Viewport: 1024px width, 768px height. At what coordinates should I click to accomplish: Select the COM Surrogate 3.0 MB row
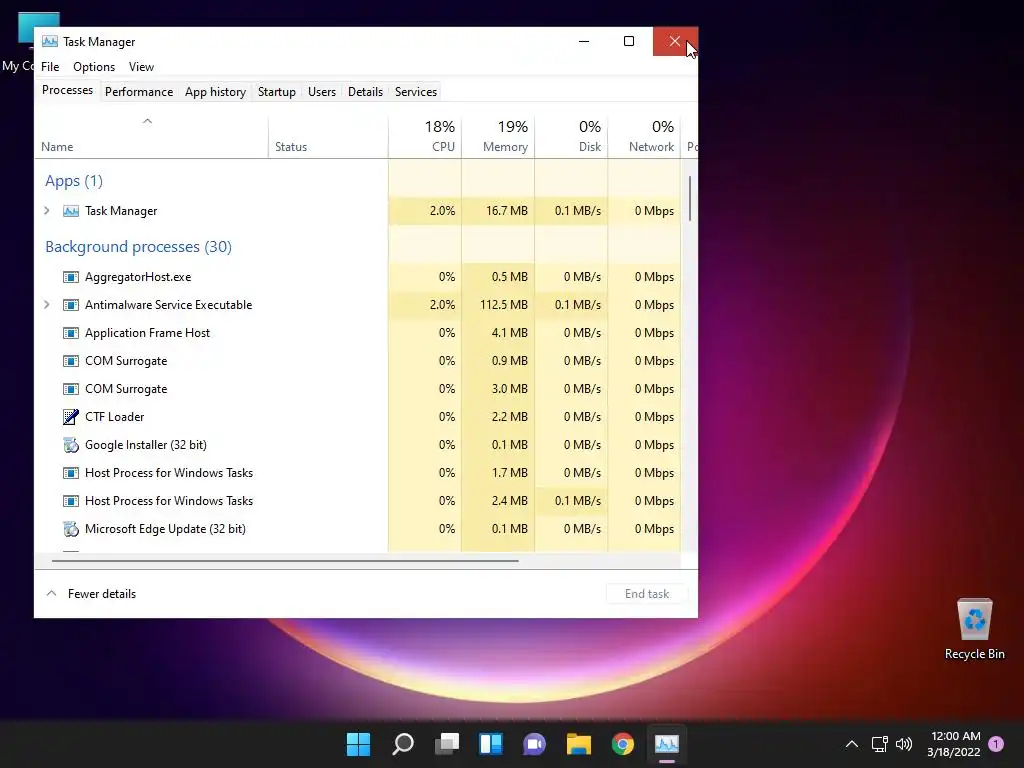[358, 389]
